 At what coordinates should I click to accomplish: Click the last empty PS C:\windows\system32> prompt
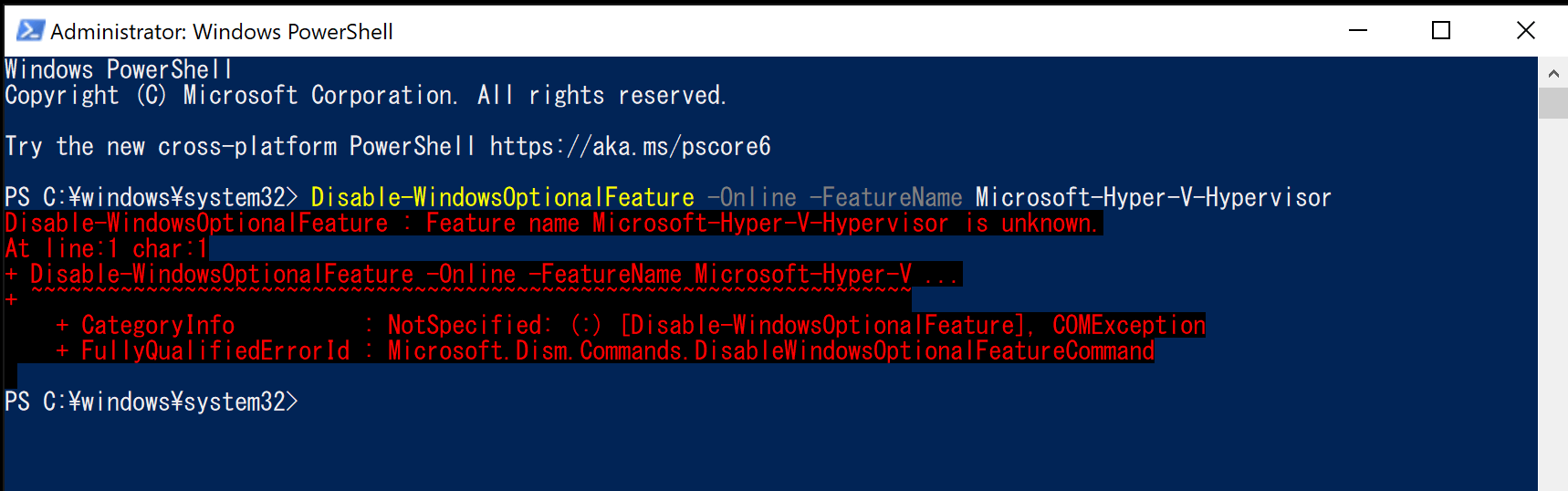coord(152,402)
